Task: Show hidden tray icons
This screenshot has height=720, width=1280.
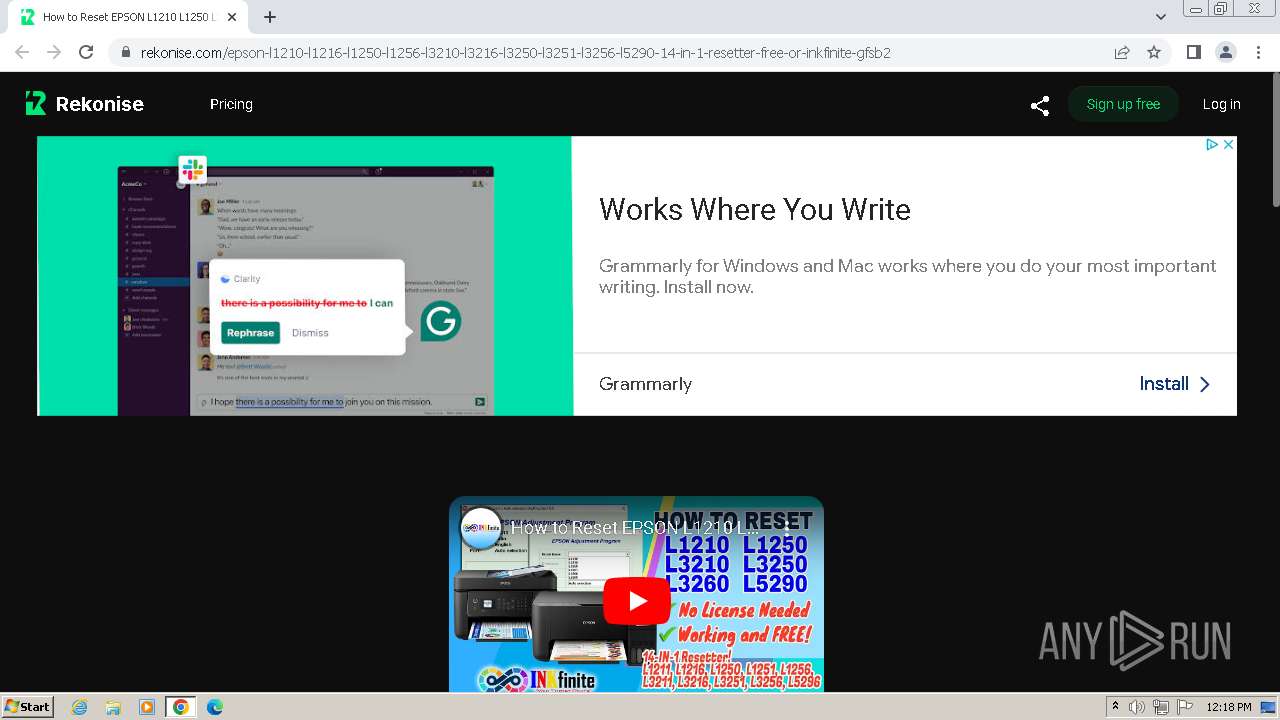Action: (1115, 707)
